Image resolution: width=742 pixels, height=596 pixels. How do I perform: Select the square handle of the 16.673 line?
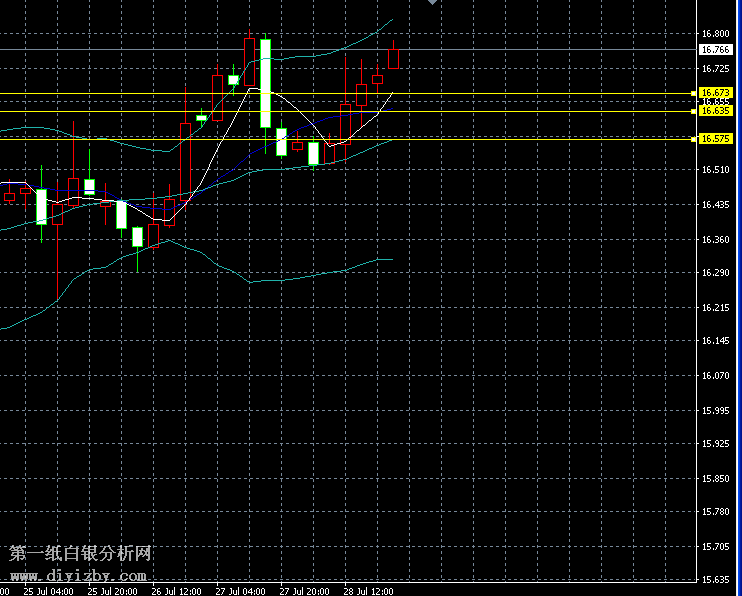[694, 93]
